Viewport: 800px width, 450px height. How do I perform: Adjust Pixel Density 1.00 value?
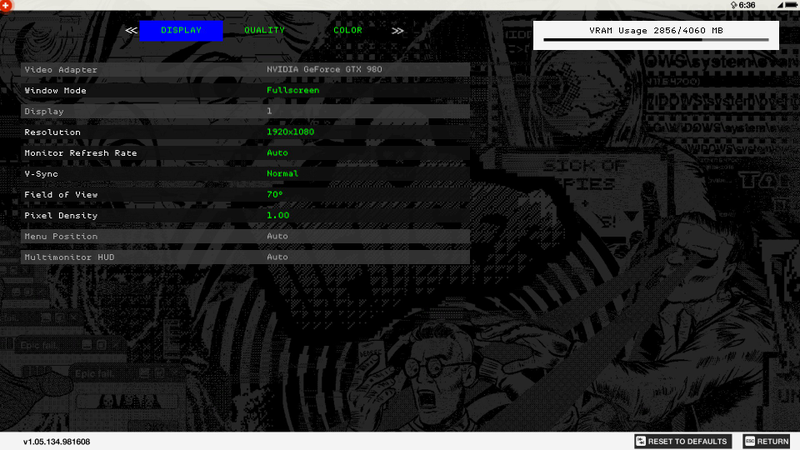(278, 215)
